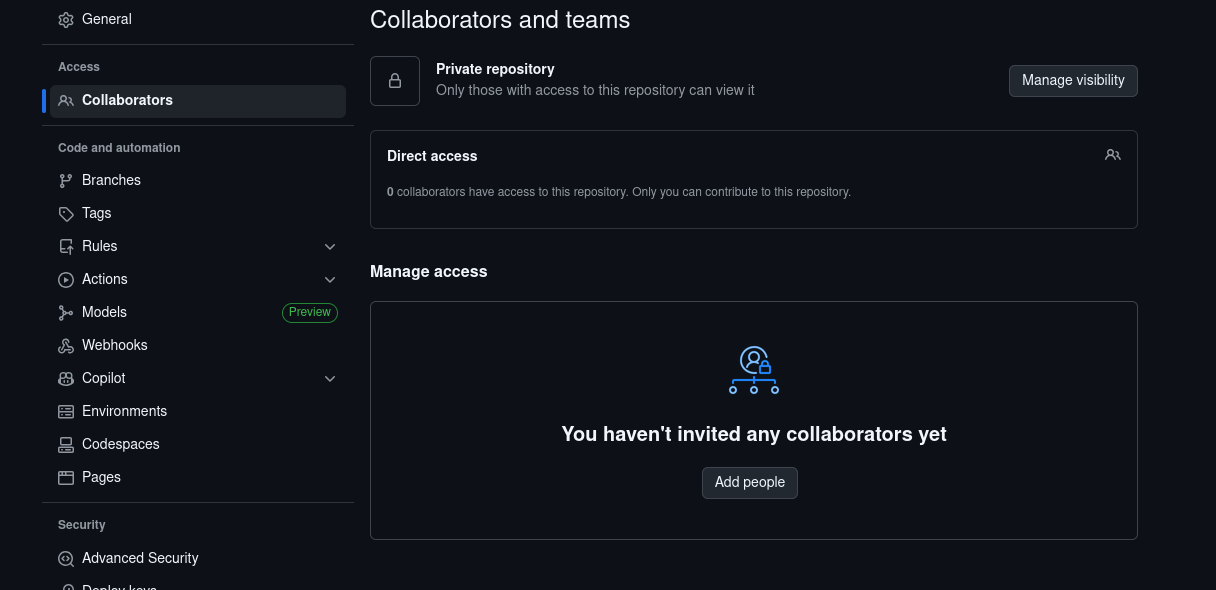This screenshot has height=590, width=1216.
Task: Click the green Preview badge next to Models
Action: (310, 312)
